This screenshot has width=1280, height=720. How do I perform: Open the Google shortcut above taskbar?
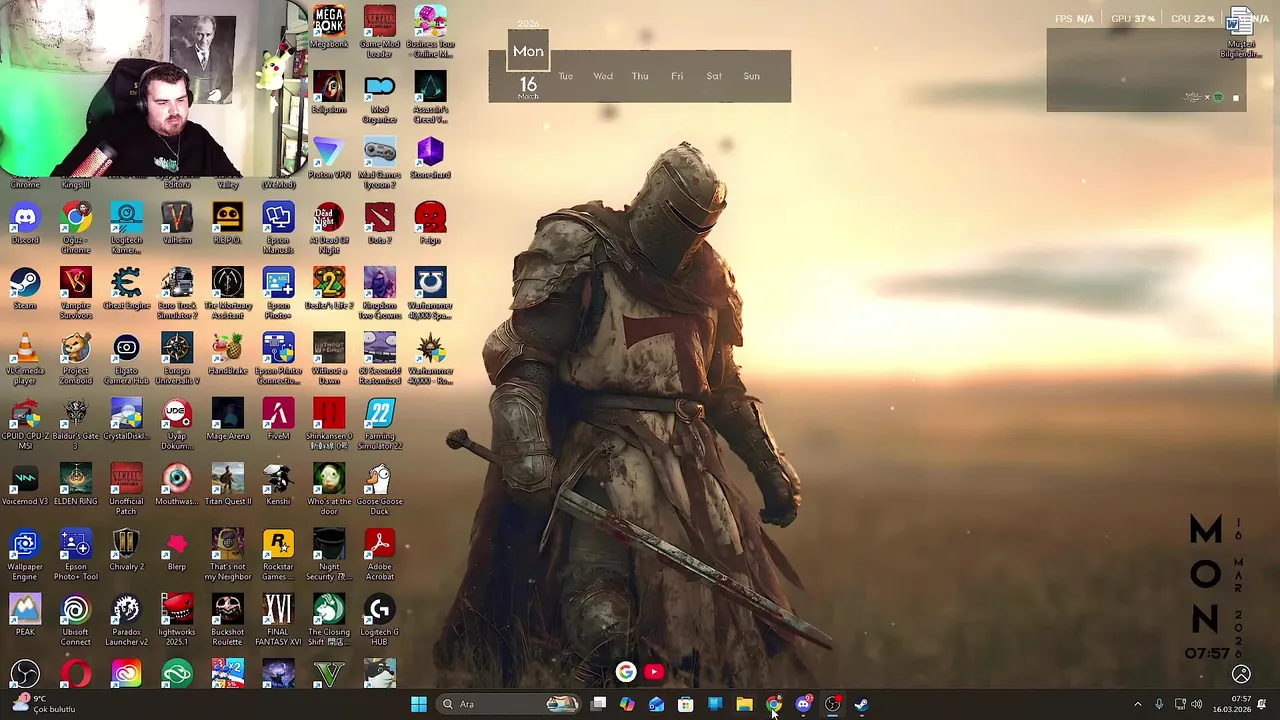[626, 672]
